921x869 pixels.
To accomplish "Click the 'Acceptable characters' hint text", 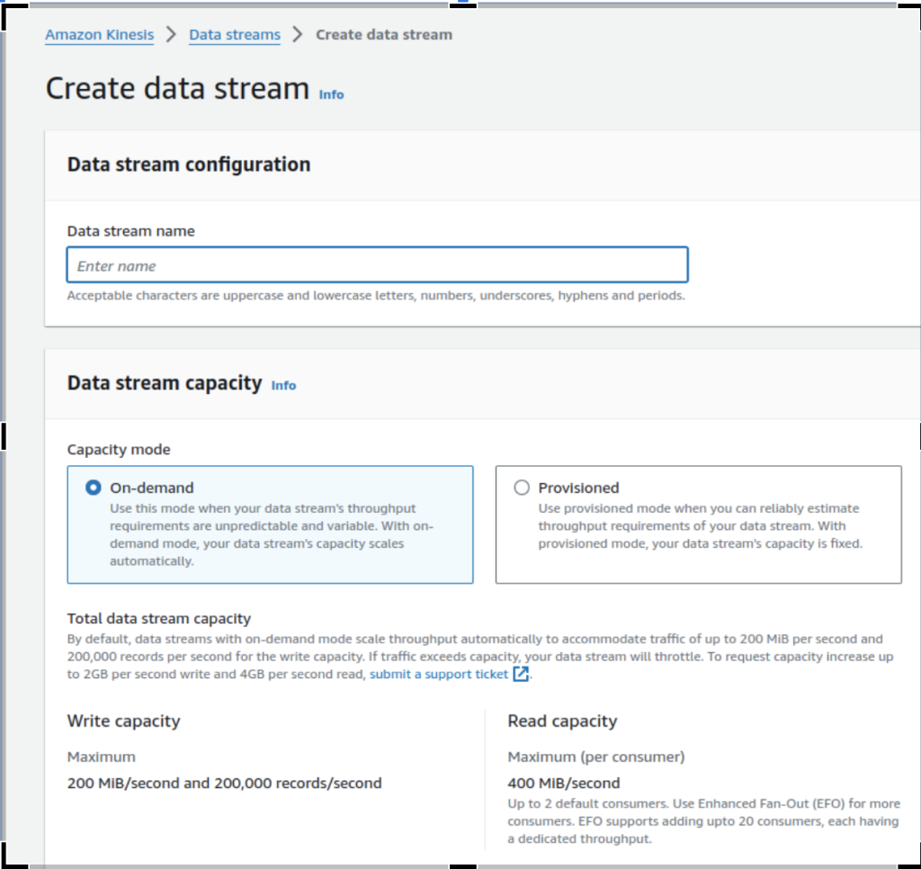I will tap(376, 296).
